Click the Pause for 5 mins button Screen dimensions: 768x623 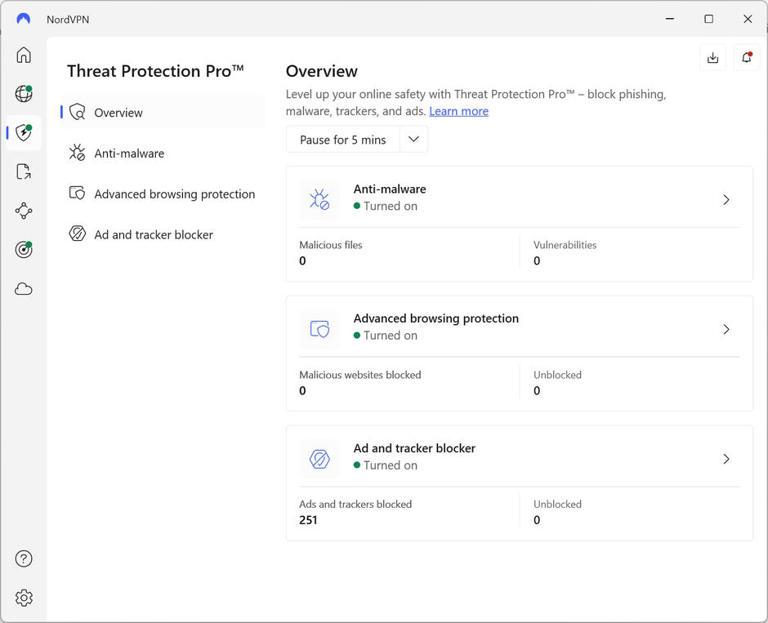point(343,140)
